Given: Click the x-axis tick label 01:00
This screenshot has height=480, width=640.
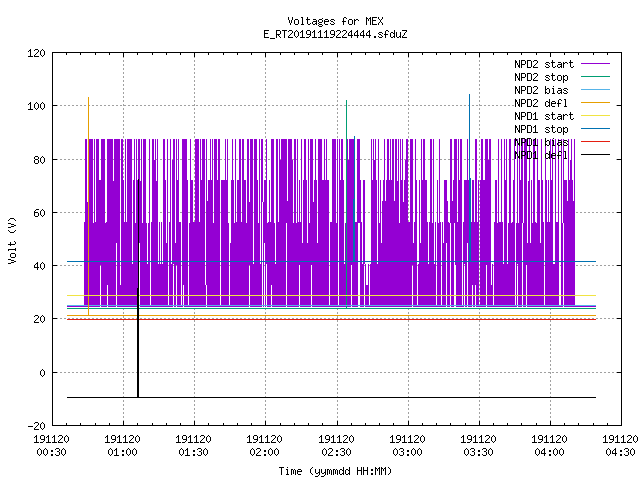Looking at the screenshot, I should tap(122, 452).
